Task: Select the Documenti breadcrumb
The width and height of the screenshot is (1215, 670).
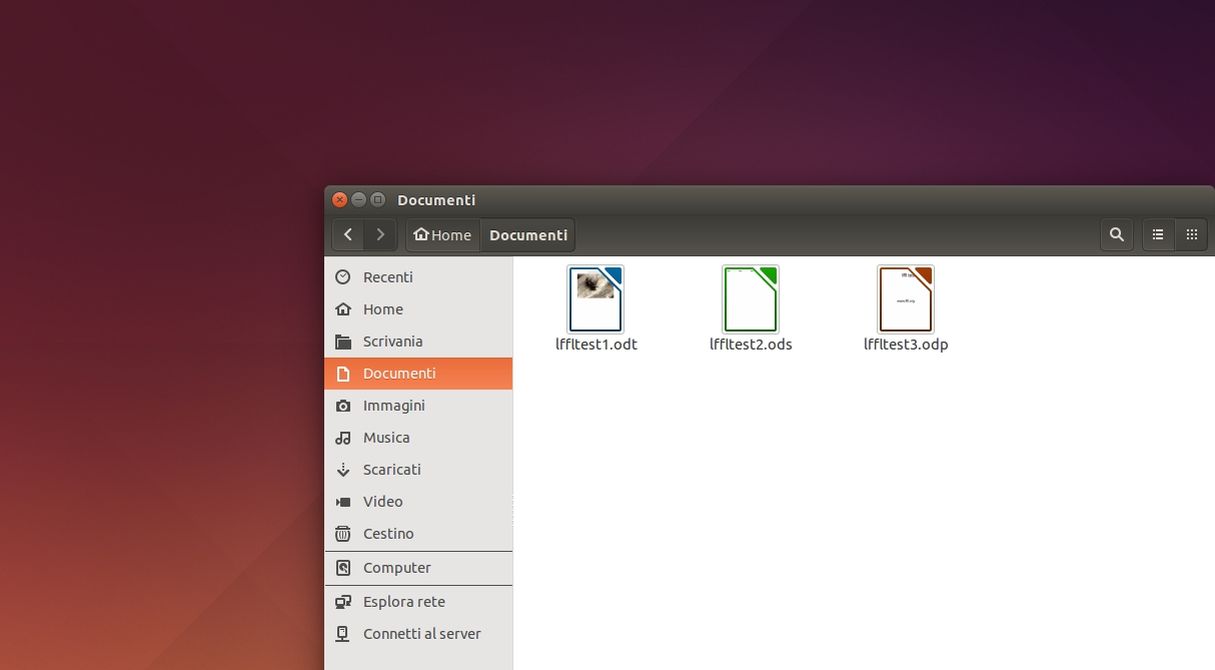Action: pos(528,234)
